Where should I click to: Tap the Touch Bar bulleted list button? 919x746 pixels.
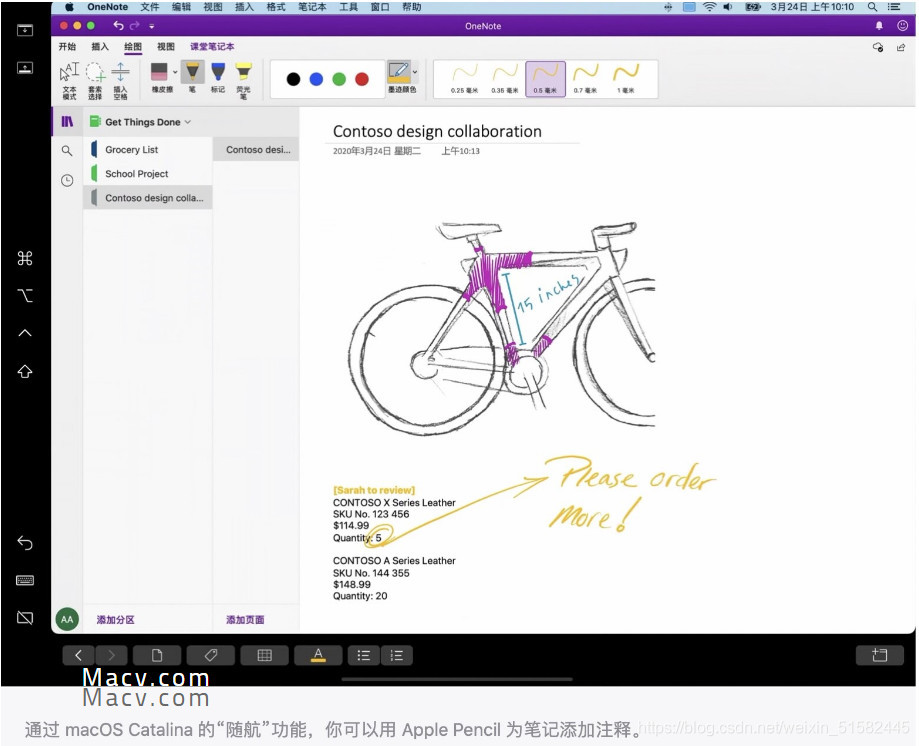(x=363, y=655)
